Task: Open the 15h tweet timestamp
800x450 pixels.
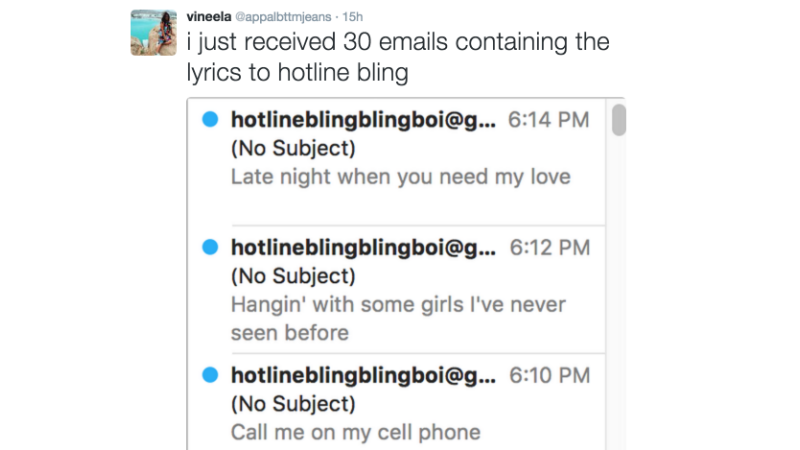Action: [351, 17]
